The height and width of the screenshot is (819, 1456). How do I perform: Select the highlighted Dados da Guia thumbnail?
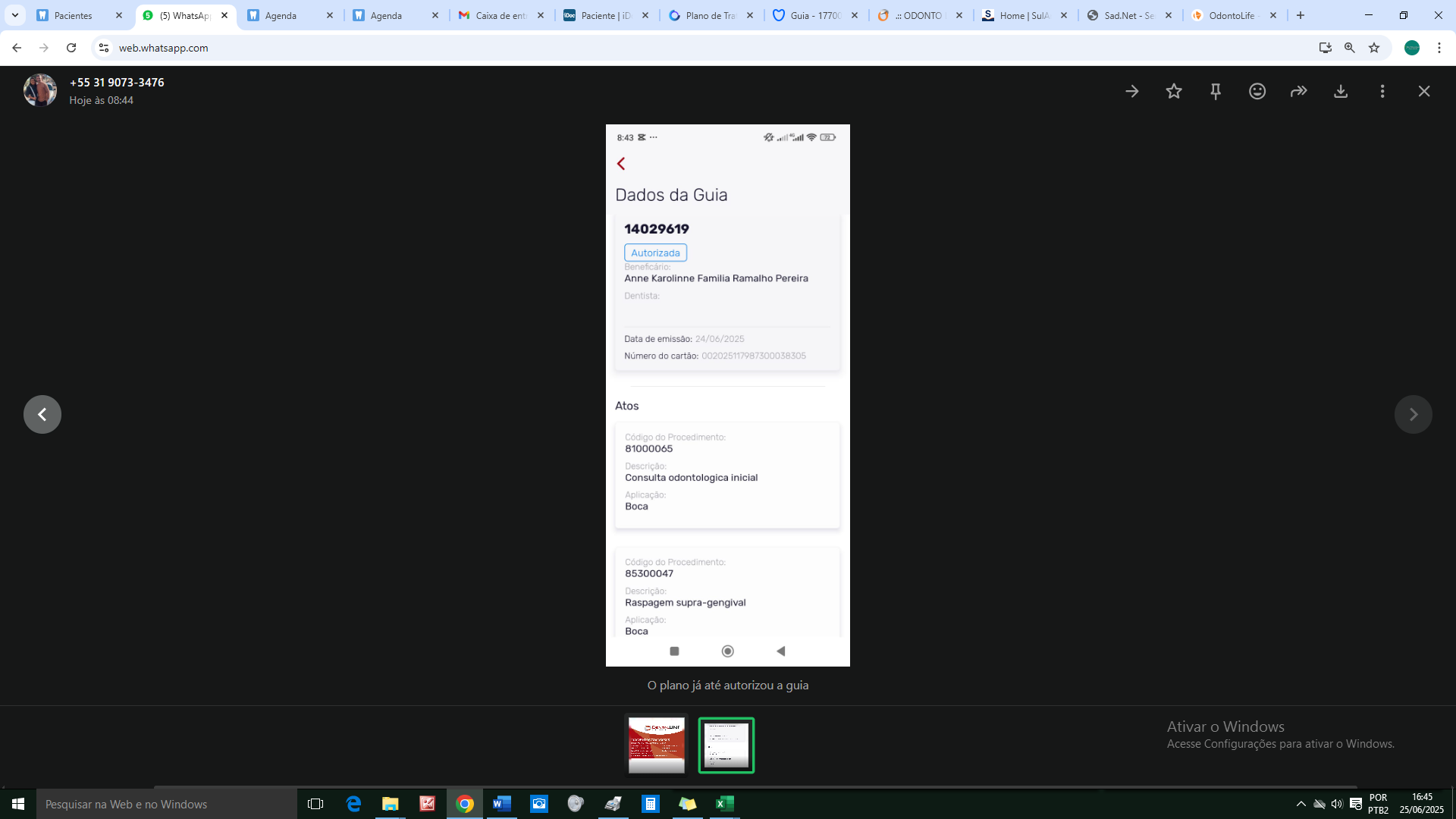click(x=726, y=745)
